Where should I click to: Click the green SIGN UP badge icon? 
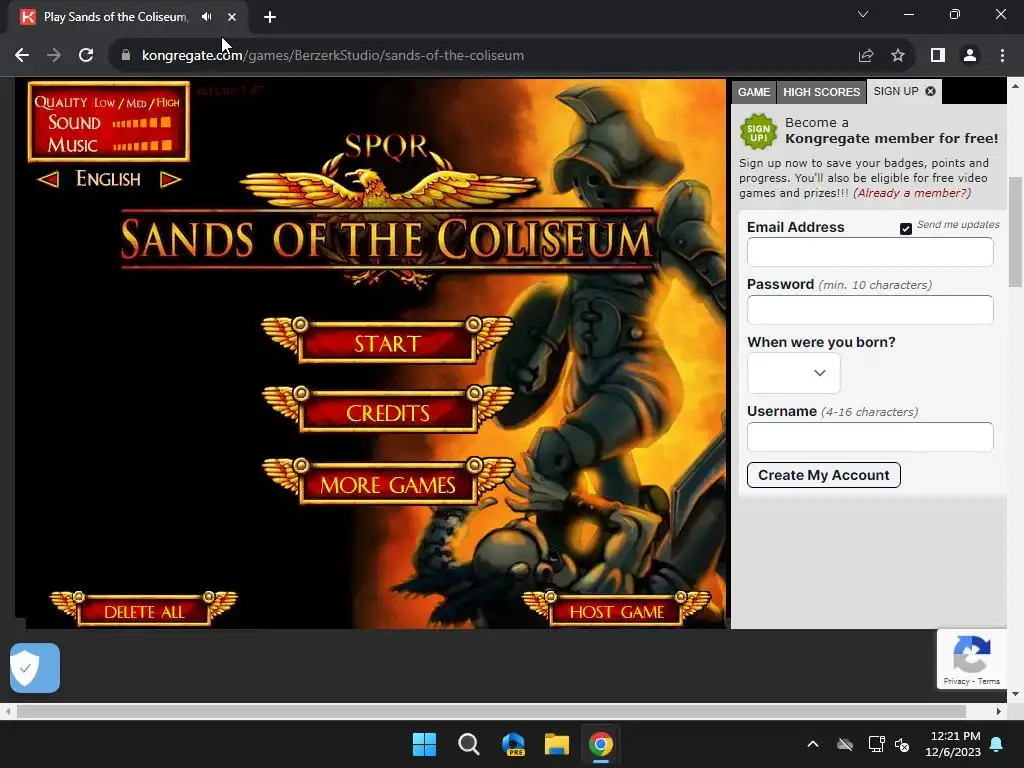(x=758, y=132)
